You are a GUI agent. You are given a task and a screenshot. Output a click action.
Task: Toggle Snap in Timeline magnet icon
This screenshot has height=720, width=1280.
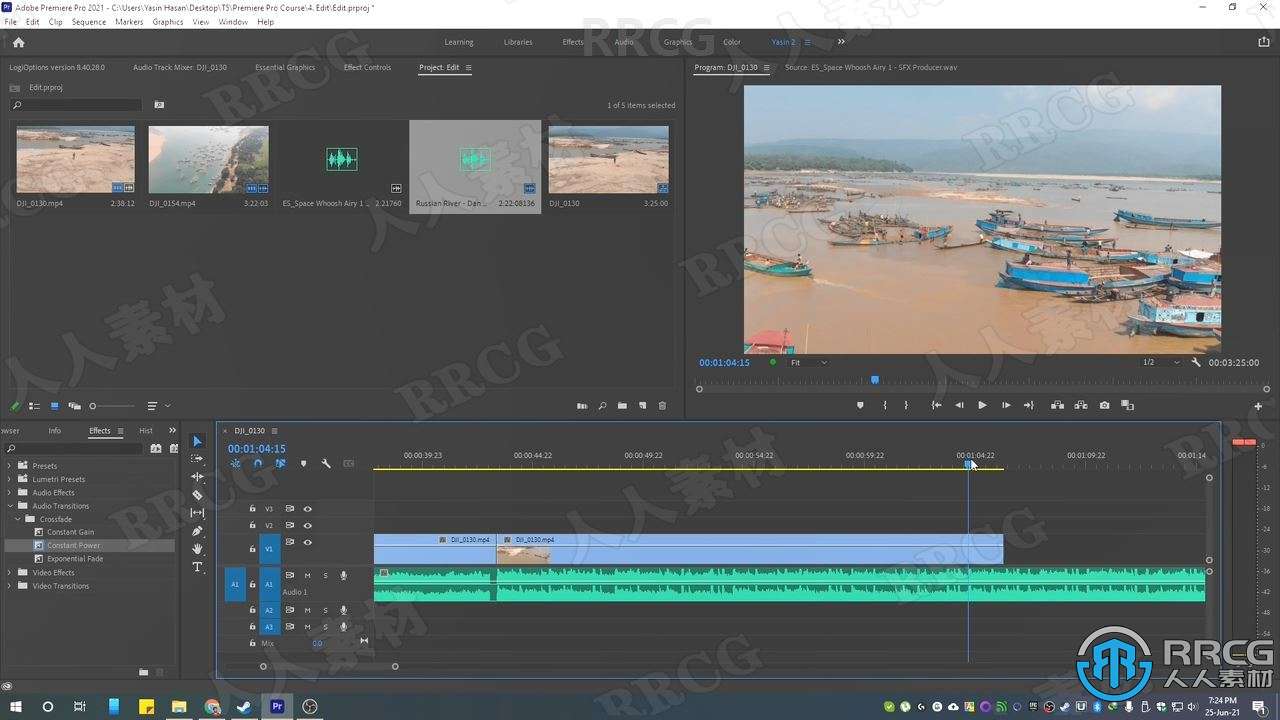click(258, 463)
